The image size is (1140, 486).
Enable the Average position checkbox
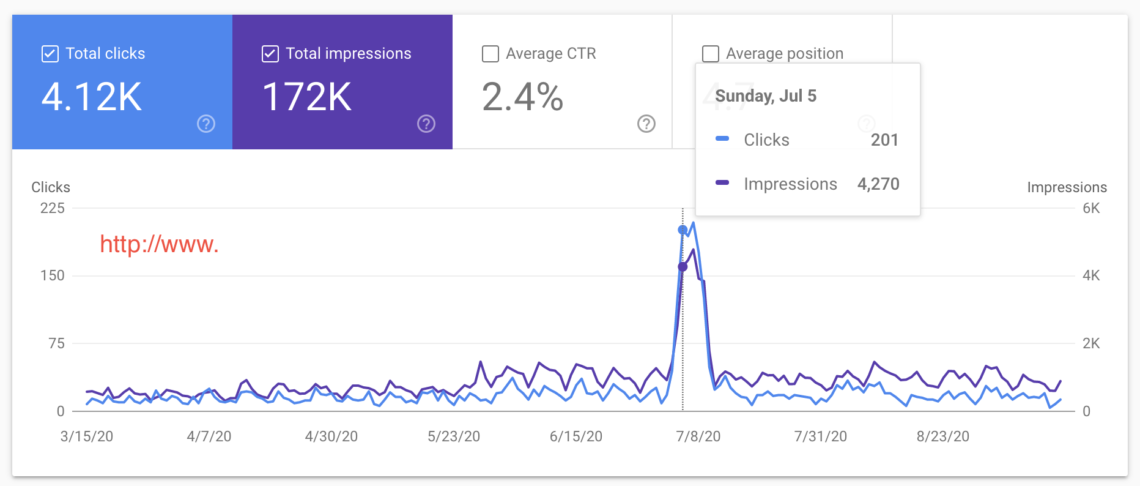710,54
